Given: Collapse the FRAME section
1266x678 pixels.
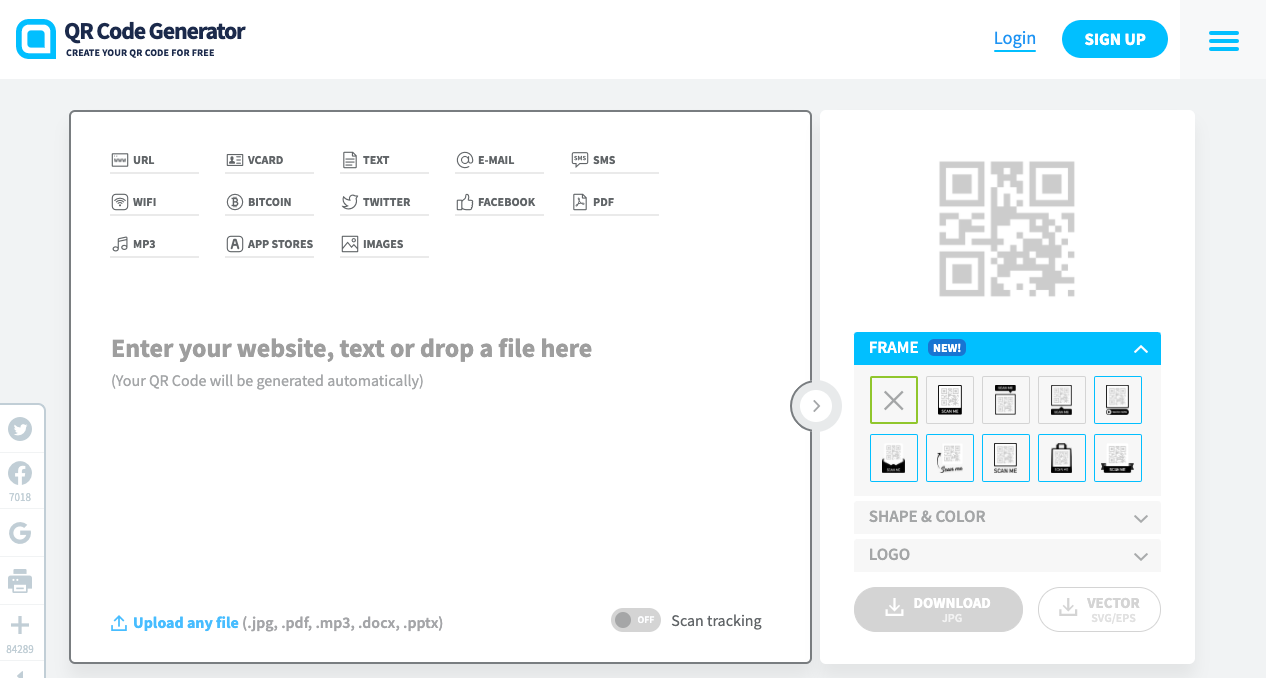Looking at the screenshot, I should (x=1140, y=349).
